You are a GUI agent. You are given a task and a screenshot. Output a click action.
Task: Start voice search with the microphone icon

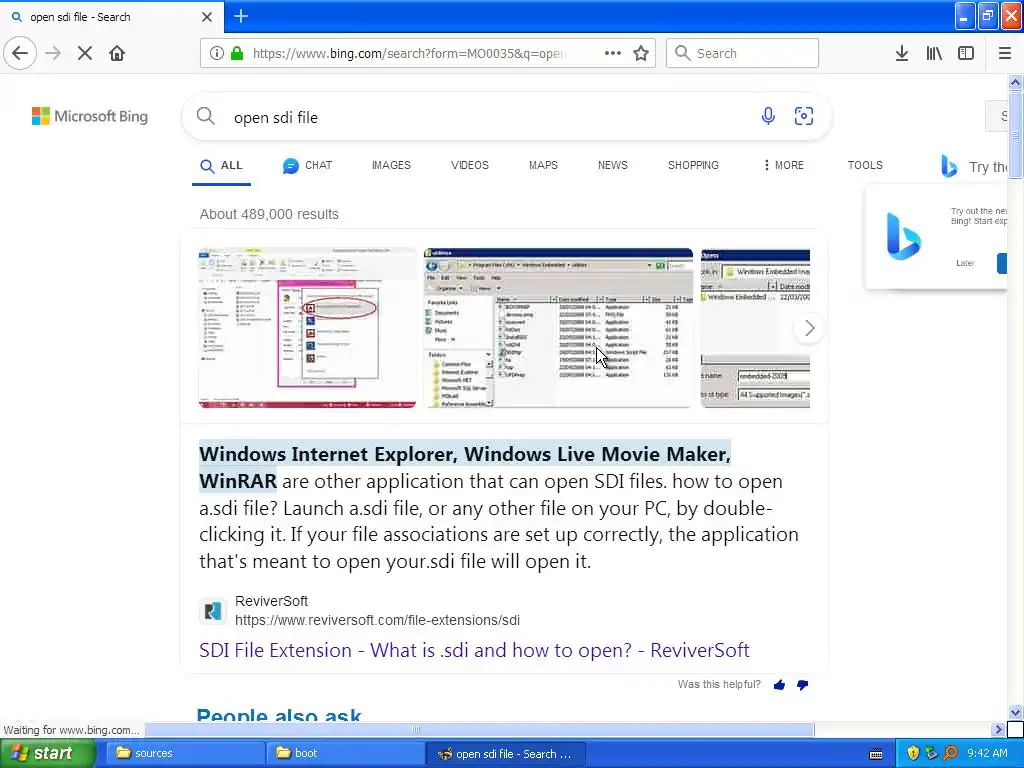769,116
